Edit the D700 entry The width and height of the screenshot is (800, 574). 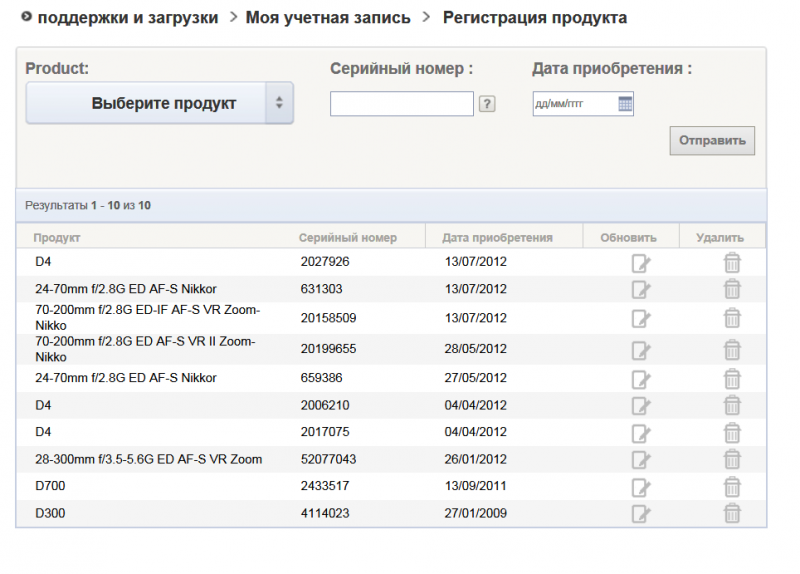click(x=641, y=487)
